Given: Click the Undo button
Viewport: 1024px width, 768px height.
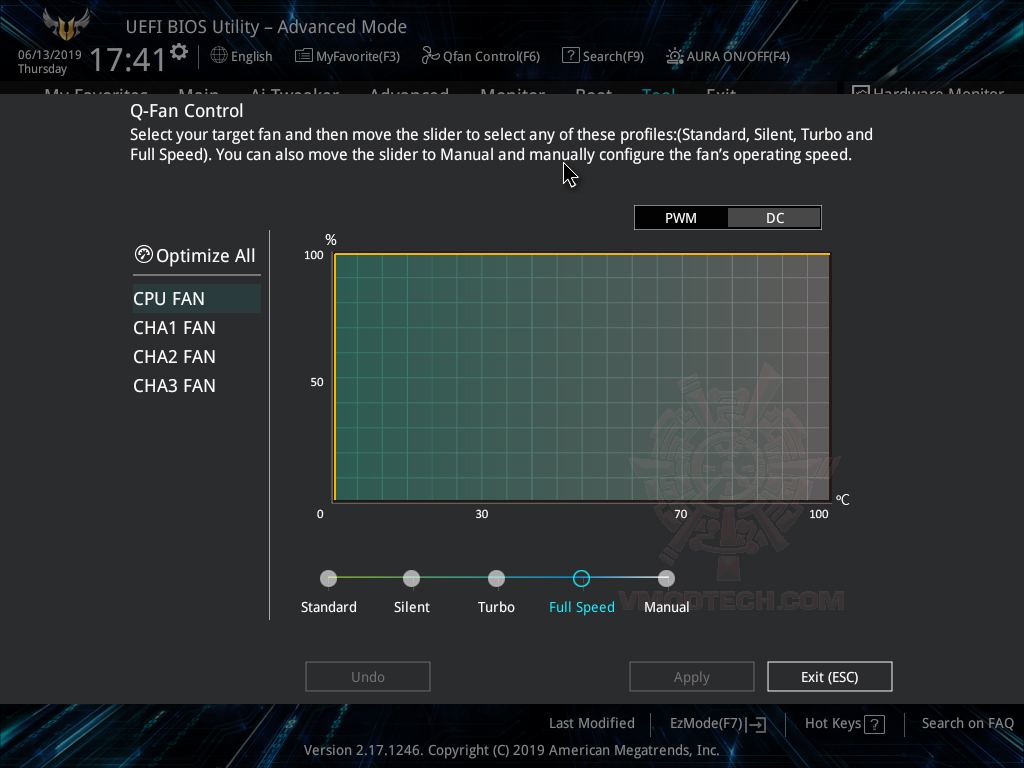Looking at the screenshot, I should click(x=368, y=677).
